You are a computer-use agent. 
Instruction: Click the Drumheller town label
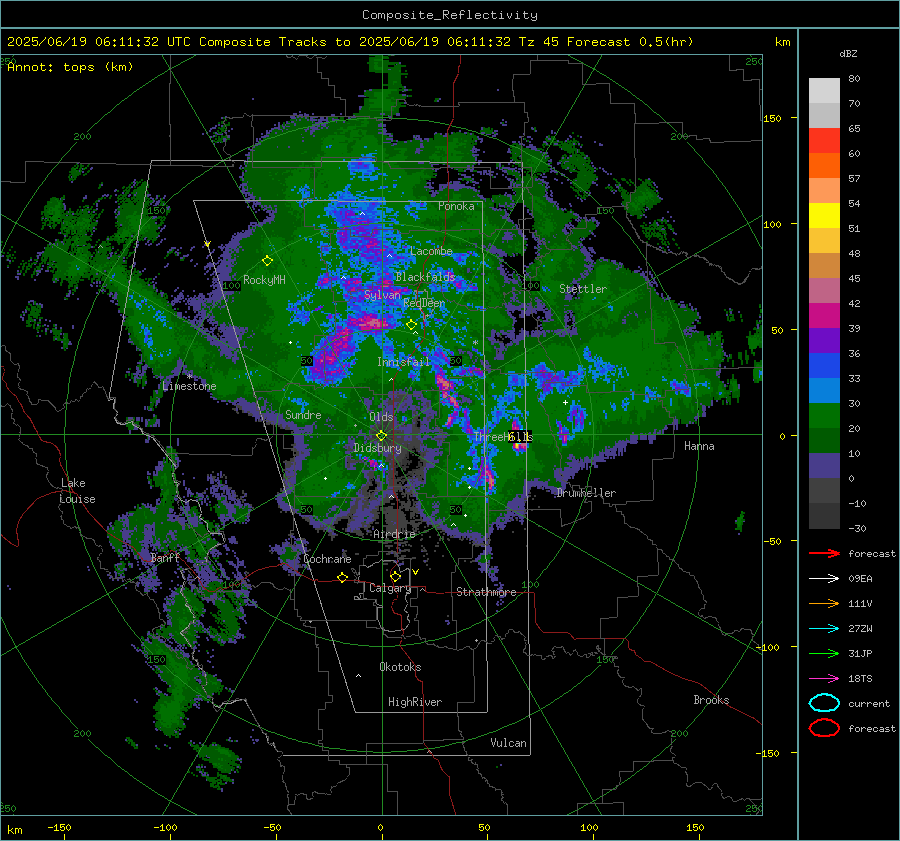pyautogui.click(x=586, y=493)
